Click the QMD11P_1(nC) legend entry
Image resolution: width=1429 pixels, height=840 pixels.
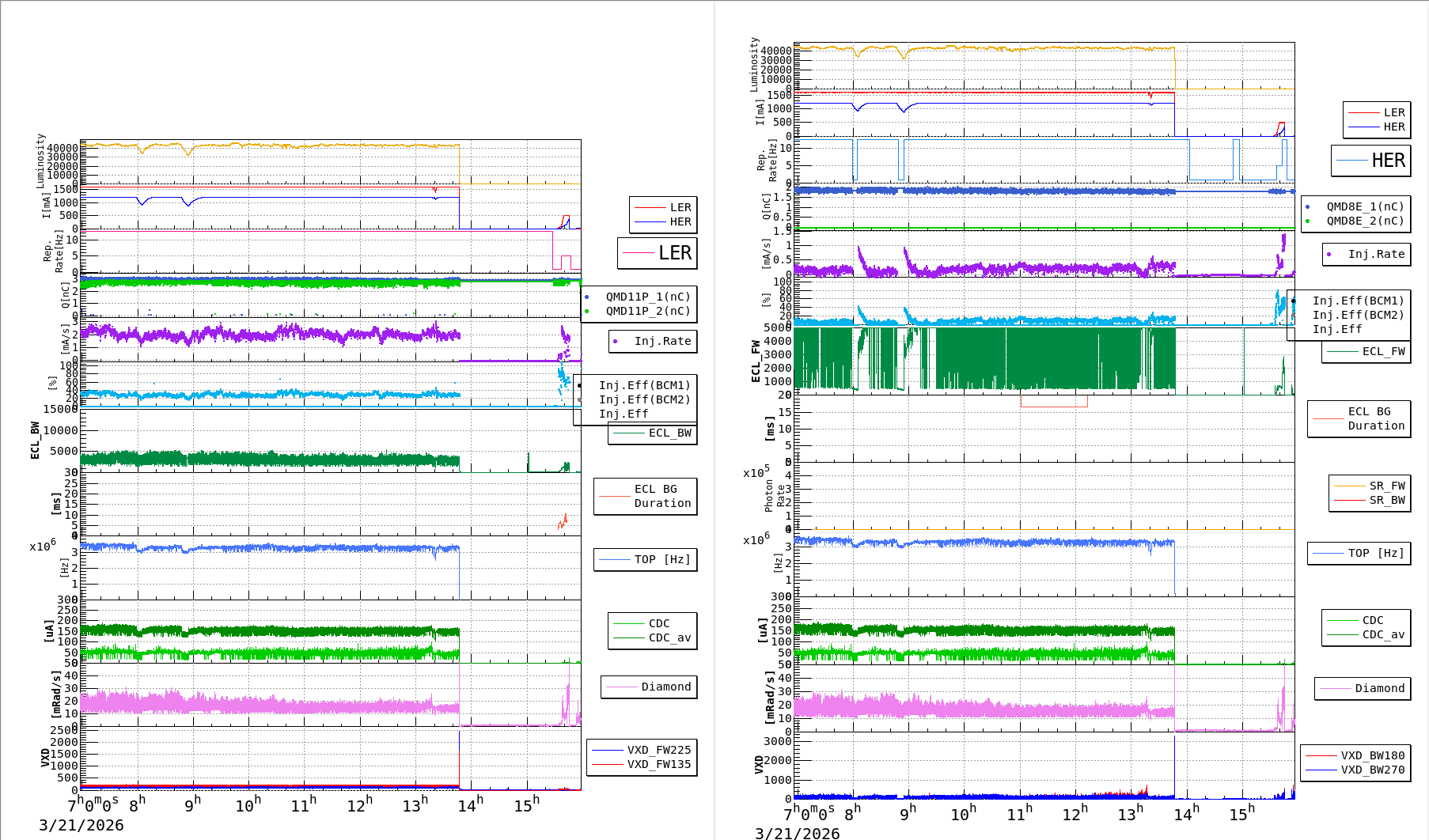point(647,297)
